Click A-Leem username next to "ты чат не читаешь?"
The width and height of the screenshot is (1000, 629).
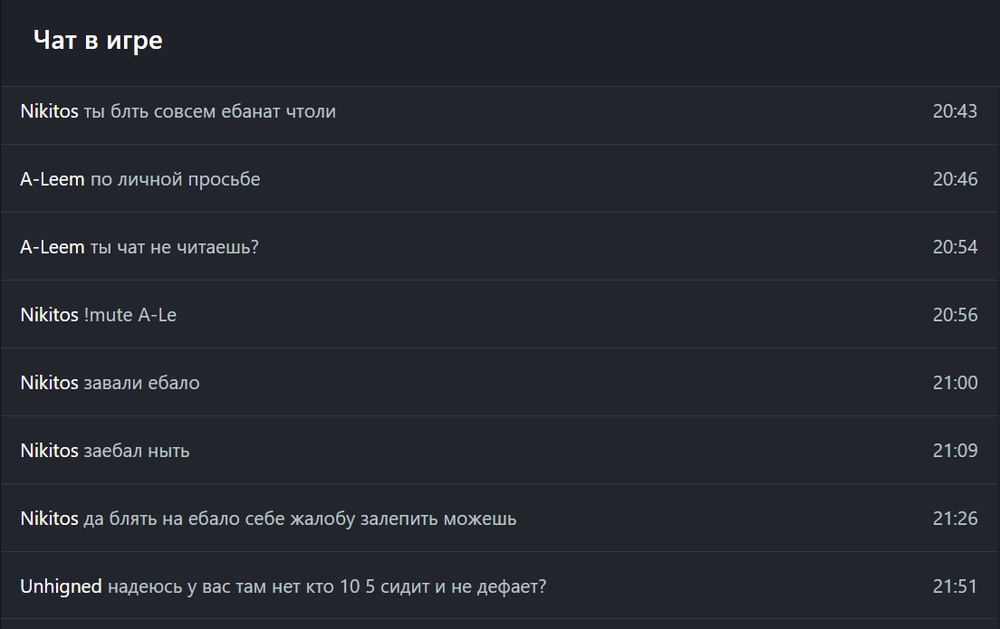(x=52, y=247)
